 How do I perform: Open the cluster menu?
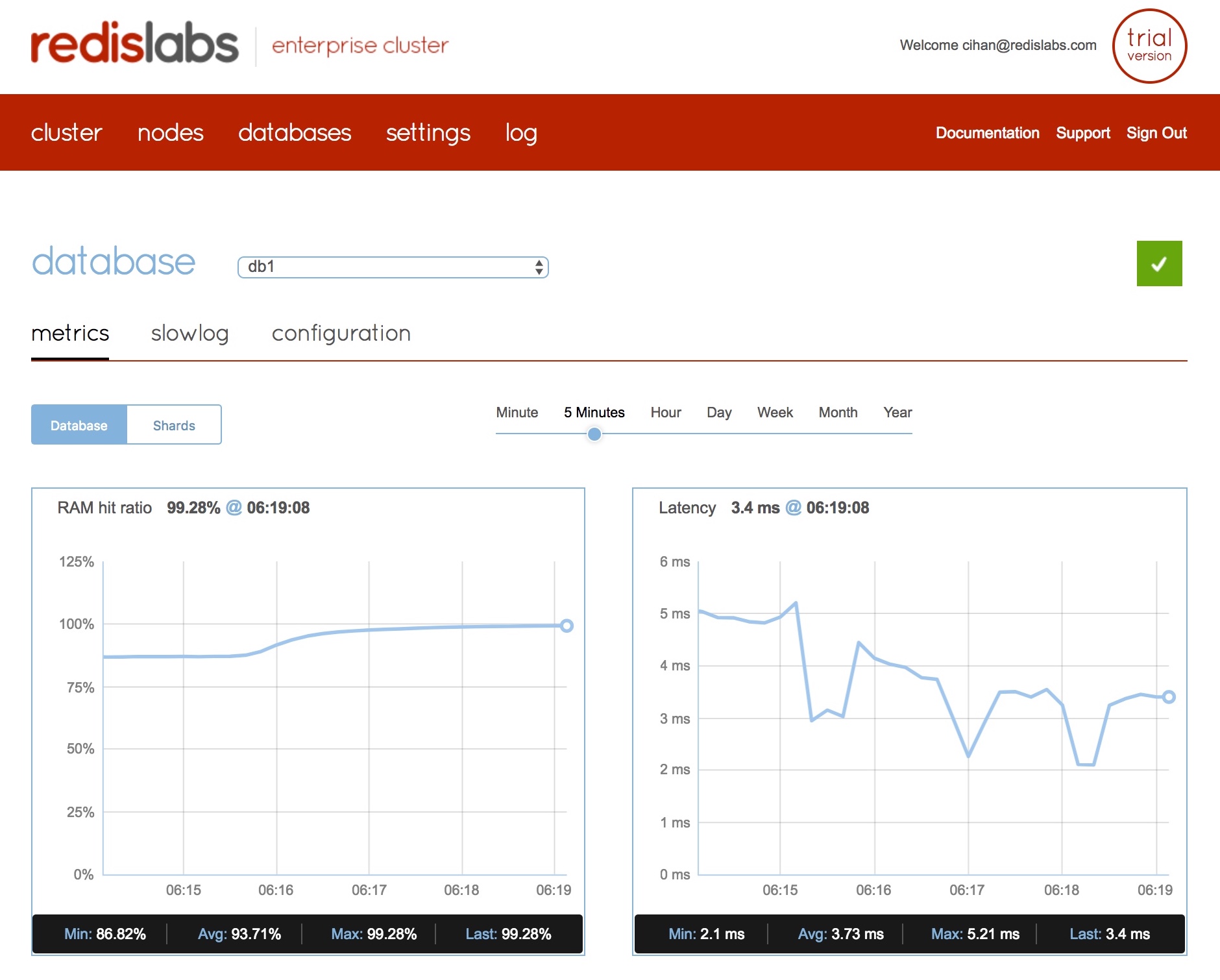click(66, 132)
